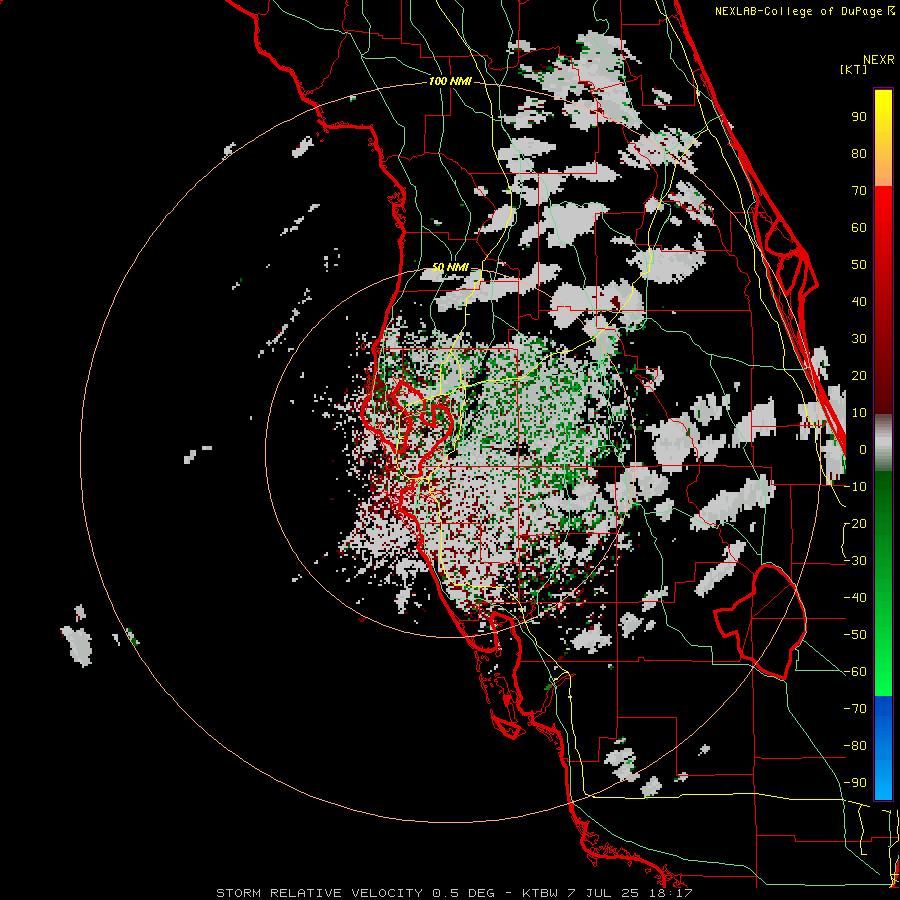Click the -20 scale label
This screenshot has width=900, height=900.
pyautogui.click(x=856, y=523)
